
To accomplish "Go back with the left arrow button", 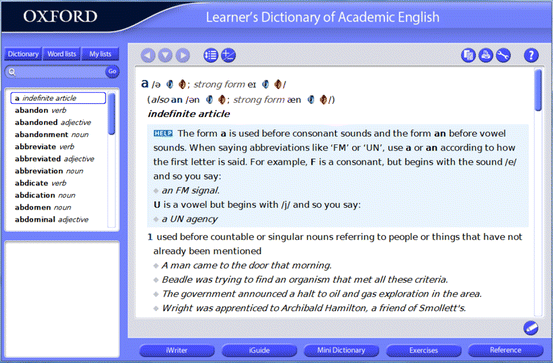I will [x=148, y=55].
